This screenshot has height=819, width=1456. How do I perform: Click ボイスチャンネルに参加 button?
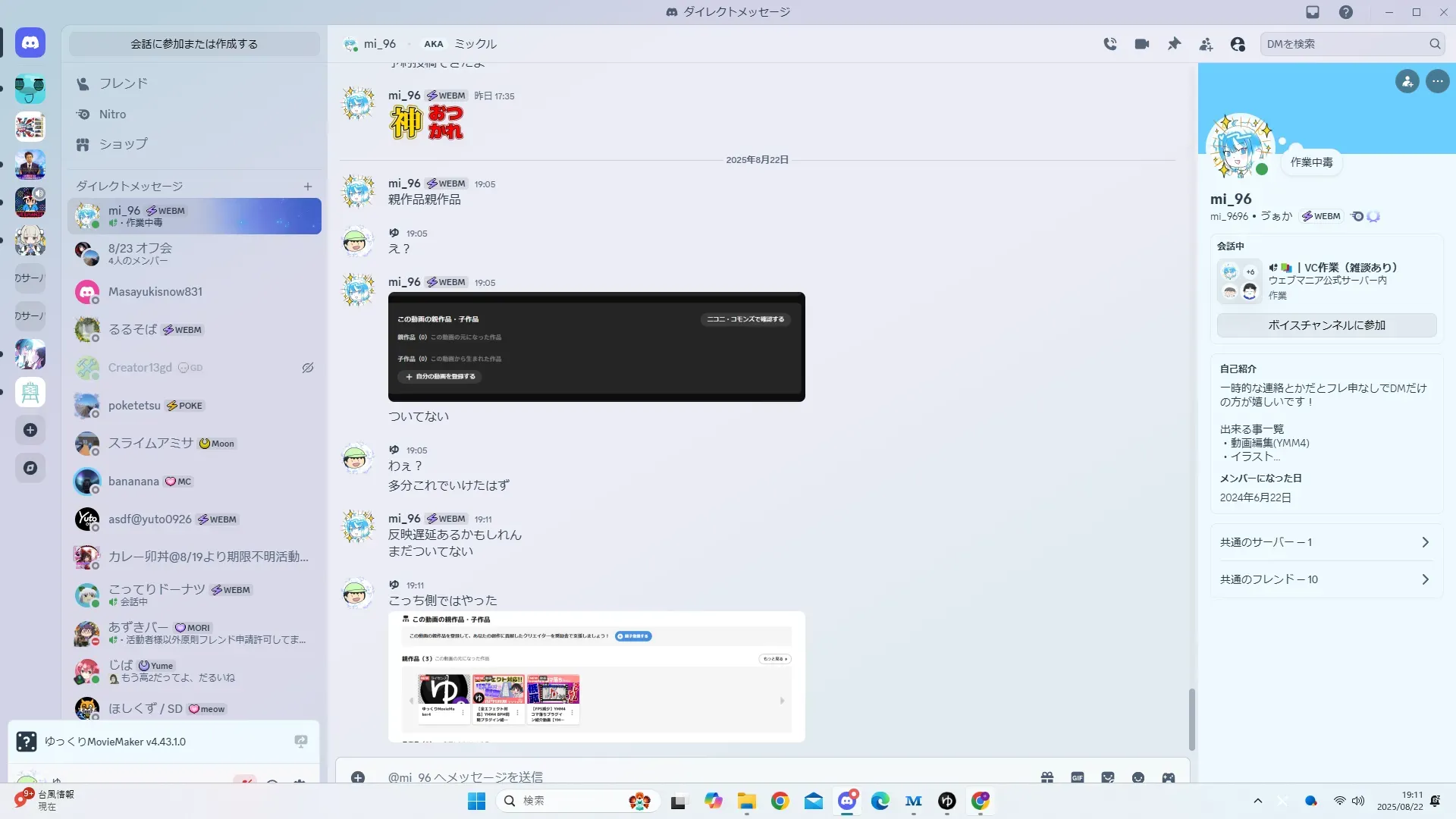click(x=1326, y=325)
